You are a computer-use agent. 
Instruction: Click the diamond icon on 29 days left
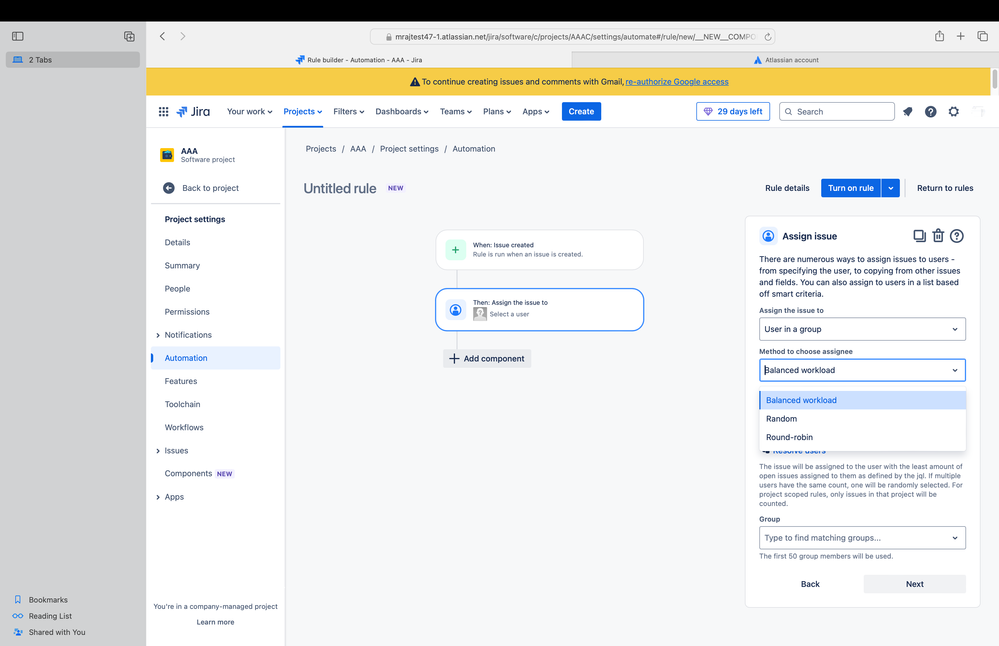coord(708,111)
